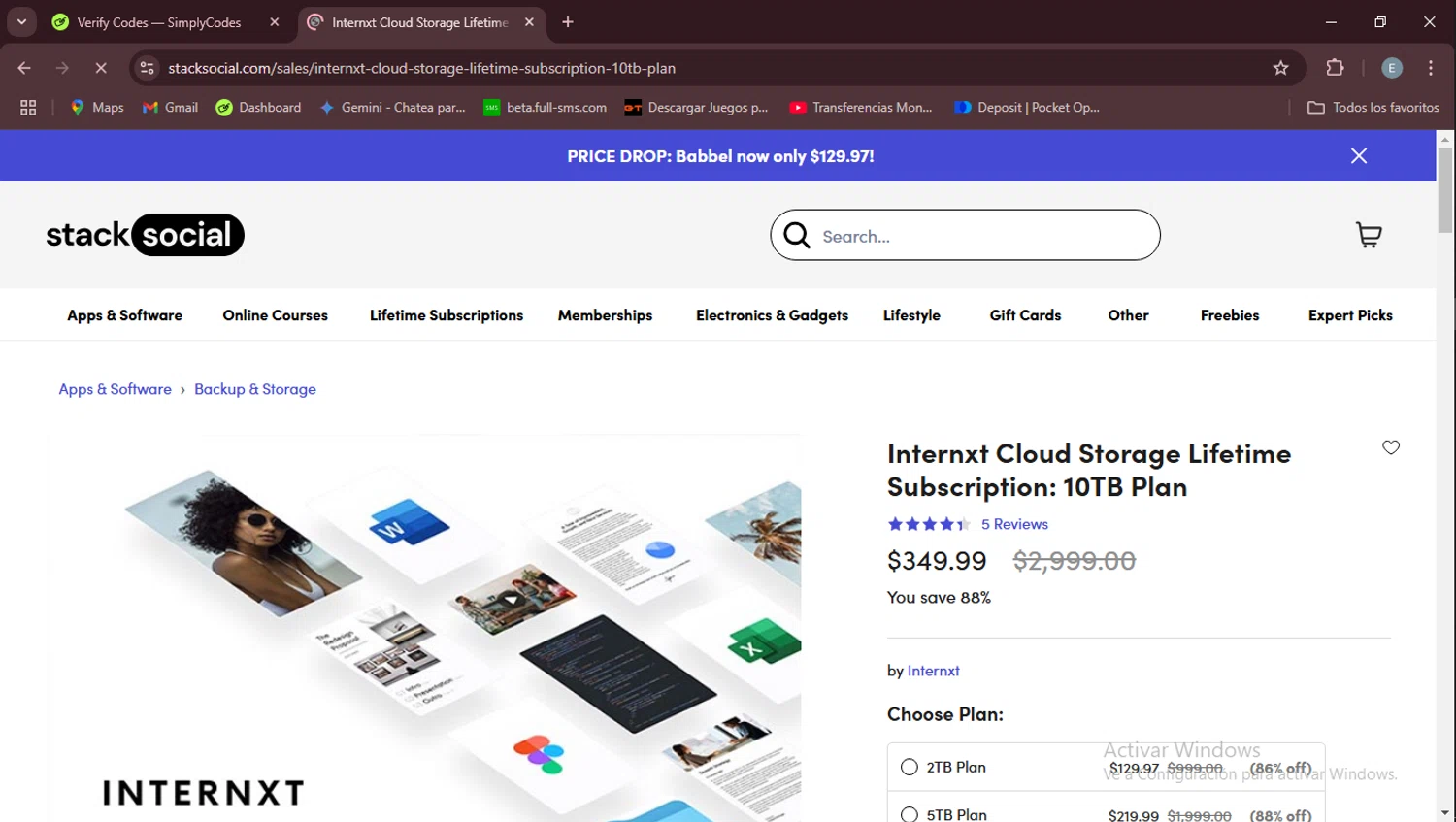The image size is (1456, 822).
Task: Open a new browser tab
Action: [x=568, y=22]
